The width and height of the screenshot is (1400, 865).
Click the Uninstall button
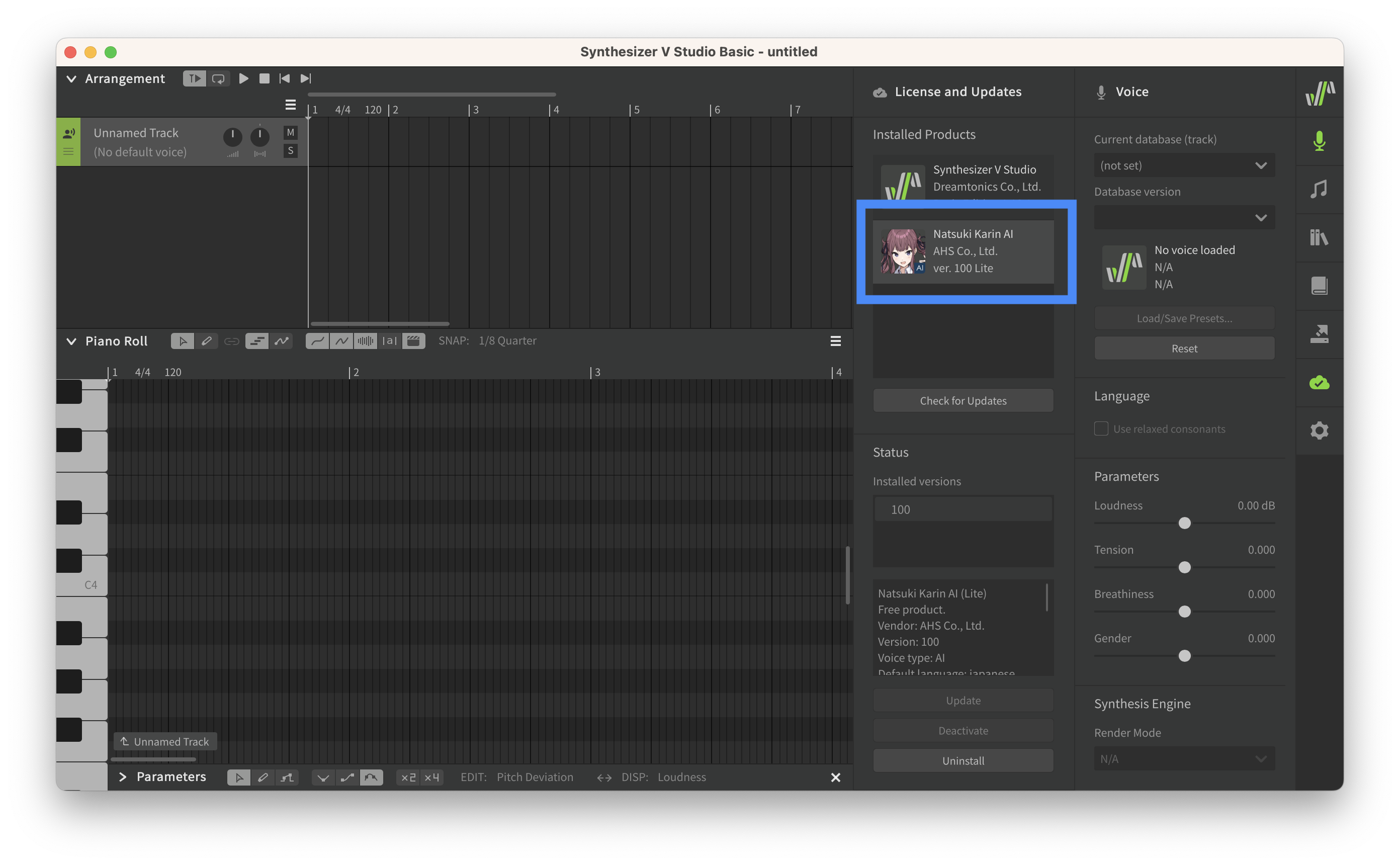tap(963, 760)
